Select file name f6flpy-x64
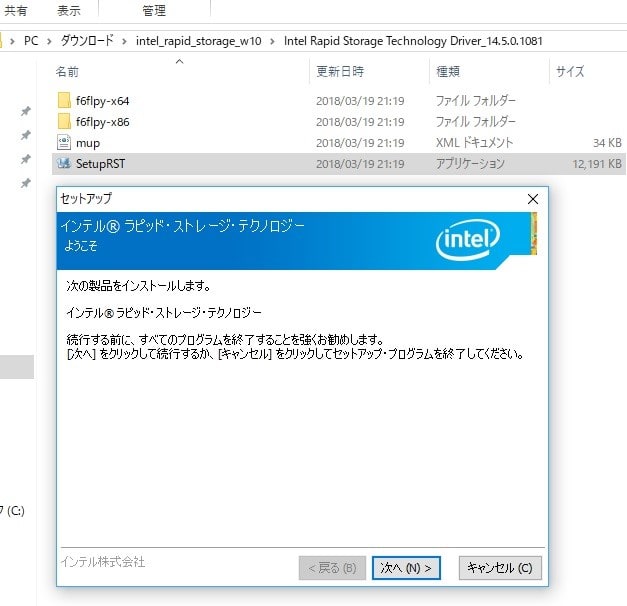Screen dimensions: 627x606 pos(103,101)
